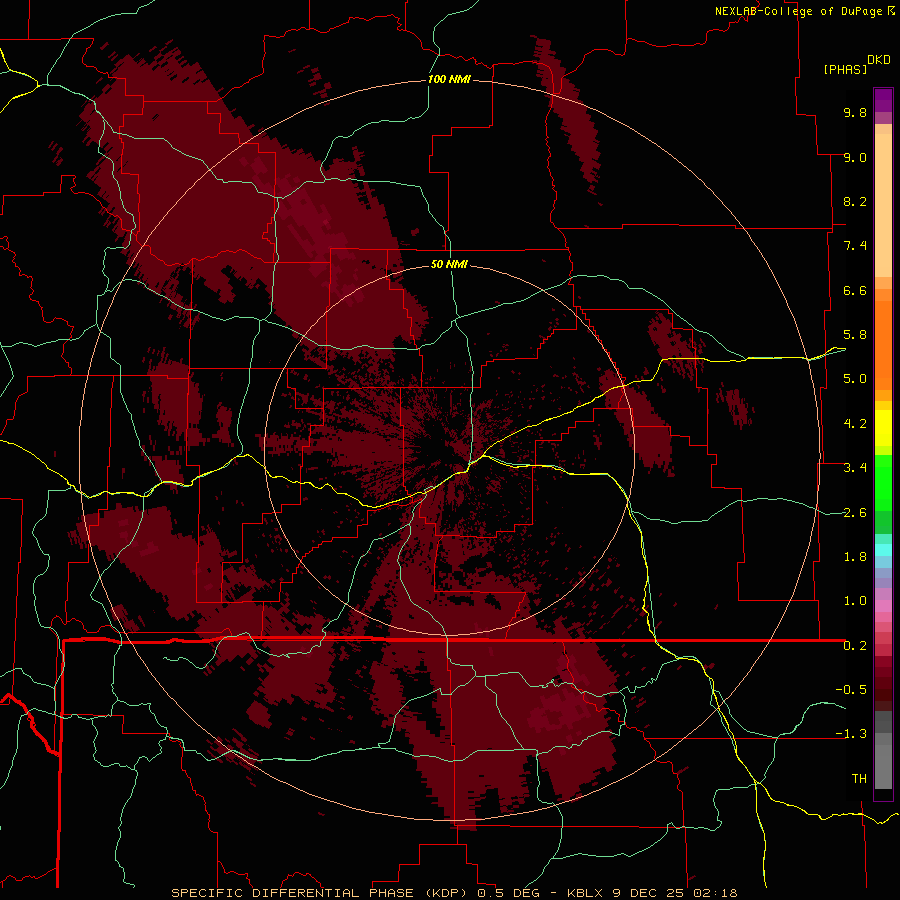900x900 pixels.
Task: Click the 6.6 color scale value
Action: click(855, 290)
